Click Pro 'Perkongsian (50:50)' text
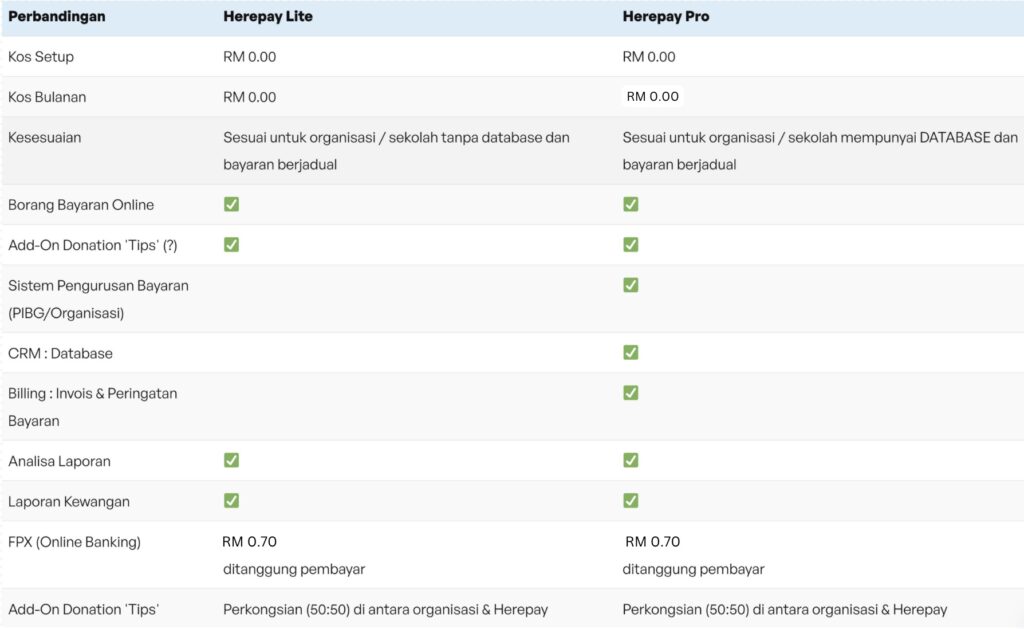1024x629 pixels. click(784, 609)
